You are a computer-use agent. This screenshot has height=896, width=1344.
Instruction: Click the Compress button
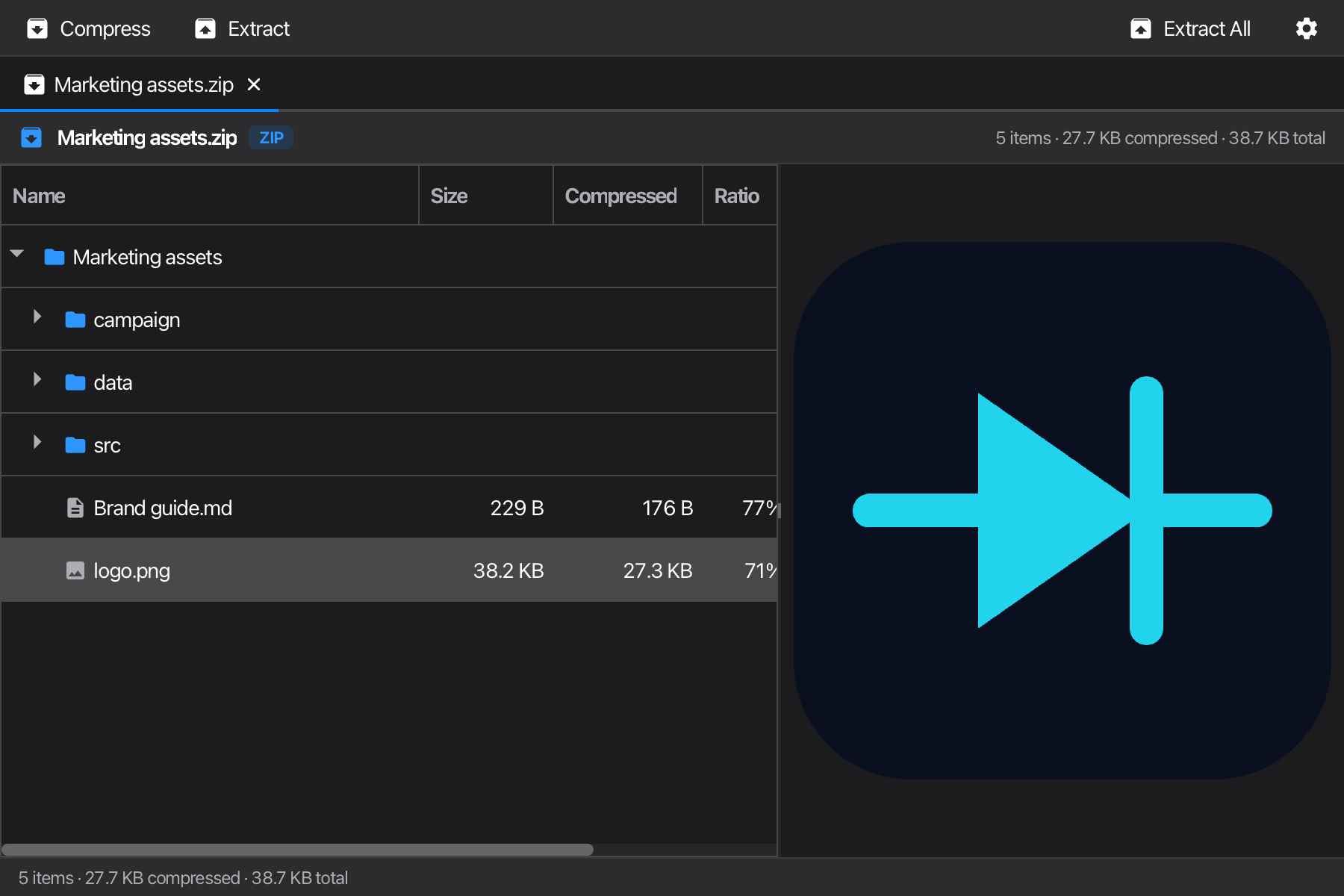click(x=89, y=28)
